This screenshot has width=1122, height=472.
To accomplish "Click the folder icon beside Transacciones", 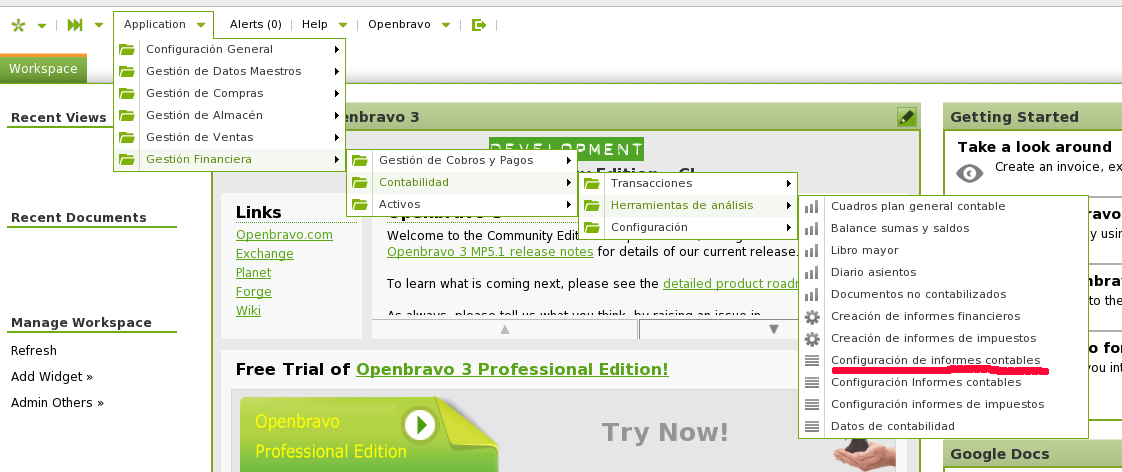I will coord(592,184).
